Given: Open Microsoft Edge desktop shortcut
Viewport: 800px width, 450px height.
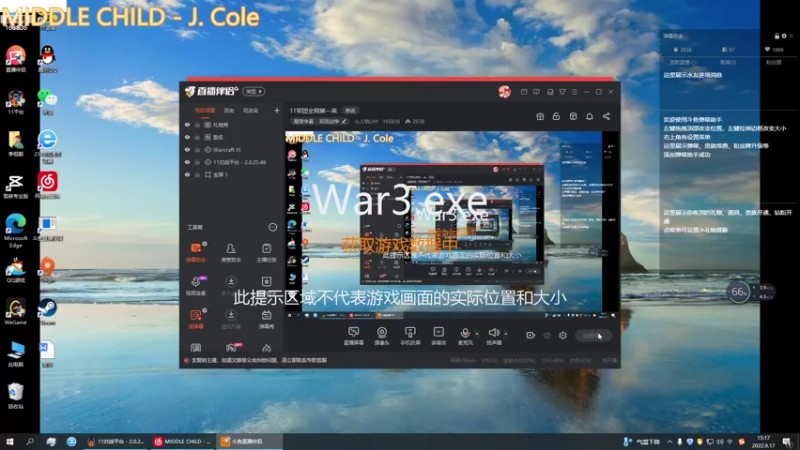Looking at the screenshot, I should point(16,231).
